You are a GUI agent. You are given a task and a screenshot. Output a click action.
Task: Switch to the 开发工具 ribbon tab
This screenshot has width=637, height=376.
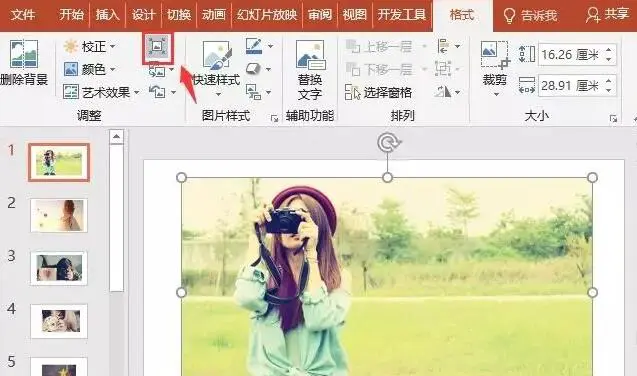[401, 15]
